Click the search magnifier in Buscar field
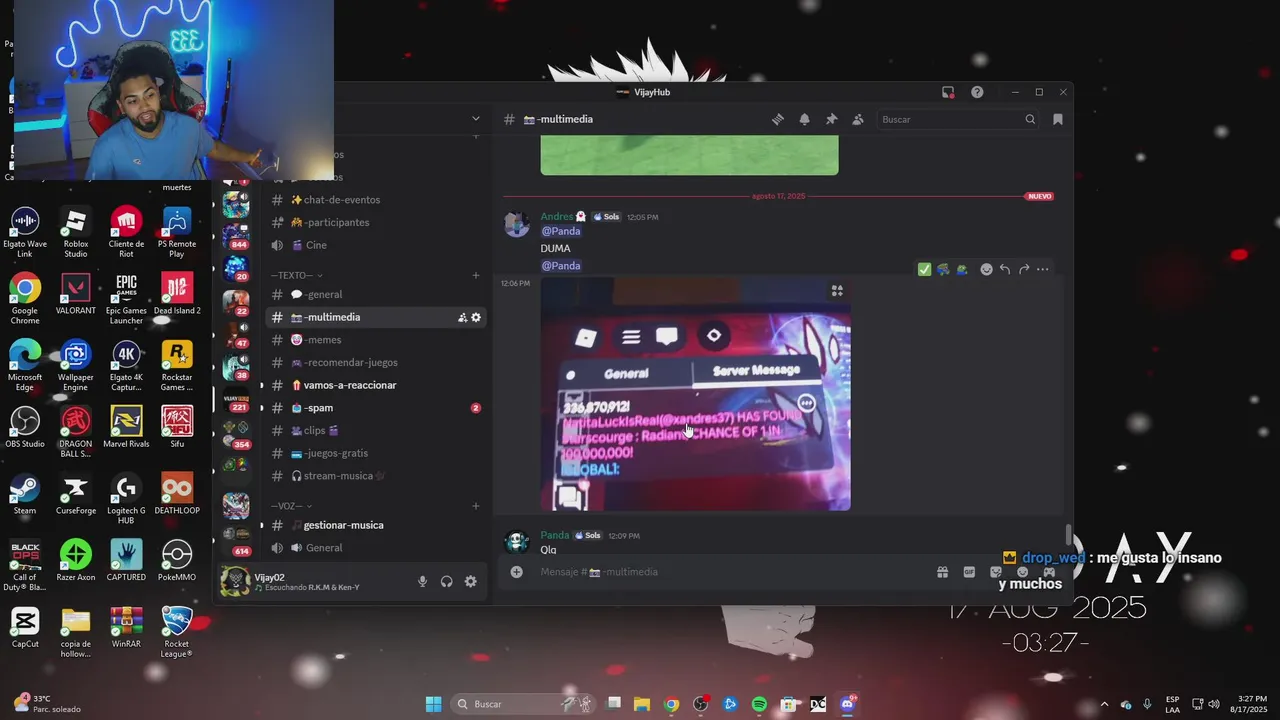Image resolution: width=1280 pixels, height=720 pixels. tap(1030, 119)
